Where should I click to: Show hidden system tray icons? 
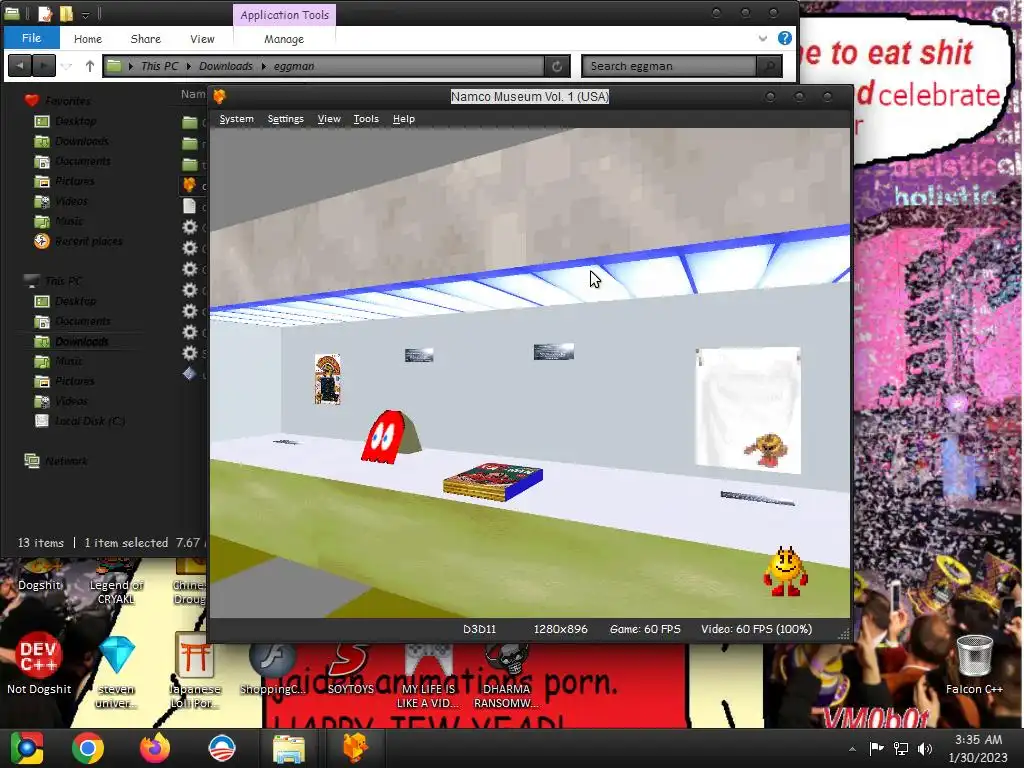coord(852,749)
